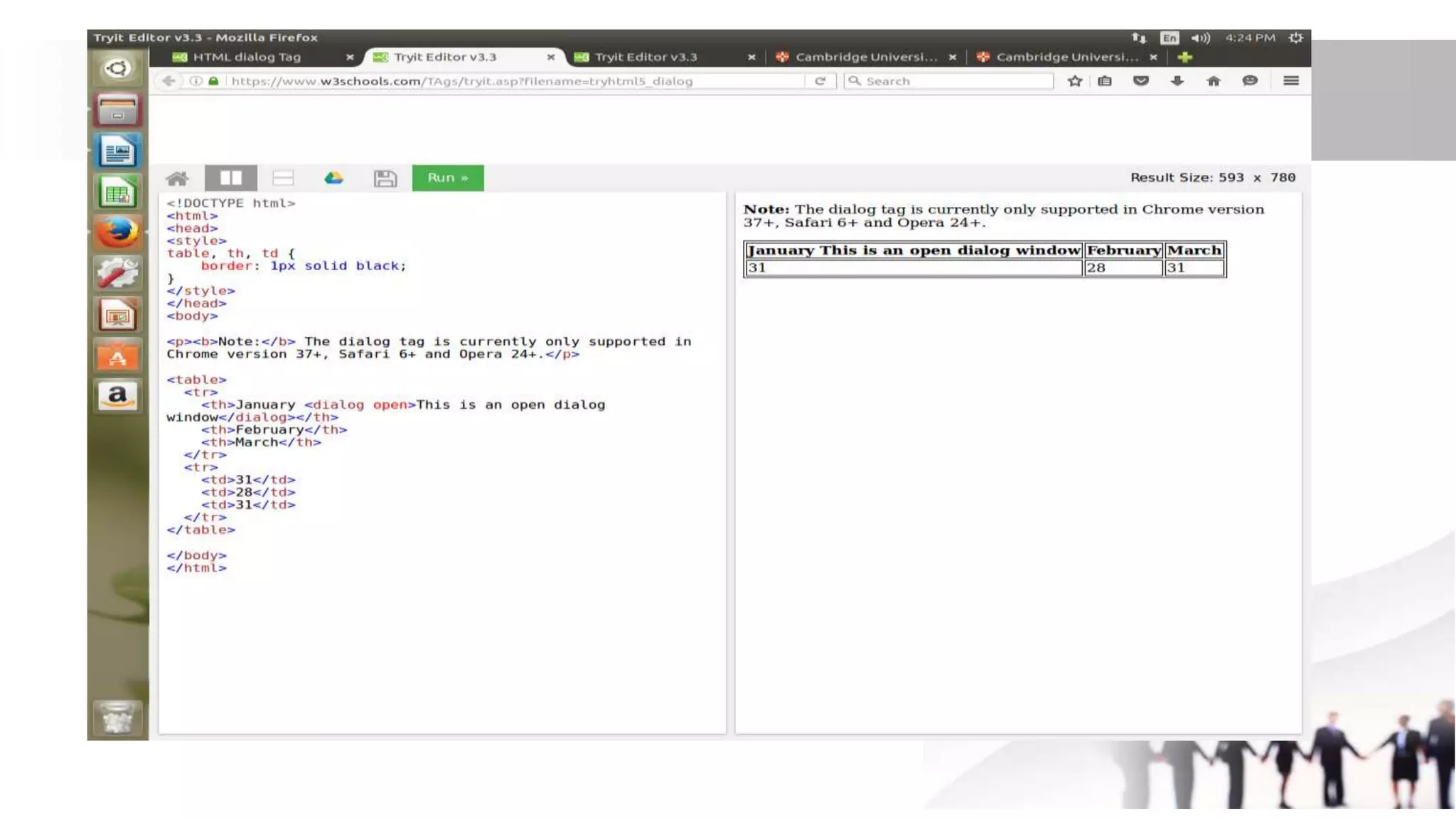Open the En keyboard language indicator
This screenshot has width=1456, height=819.
(1169, 38)
